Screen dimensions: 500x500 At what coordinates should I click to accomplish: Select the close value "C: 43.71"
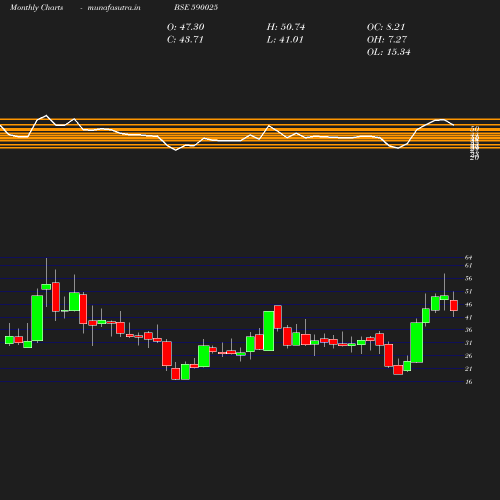[x=185, y=40]
